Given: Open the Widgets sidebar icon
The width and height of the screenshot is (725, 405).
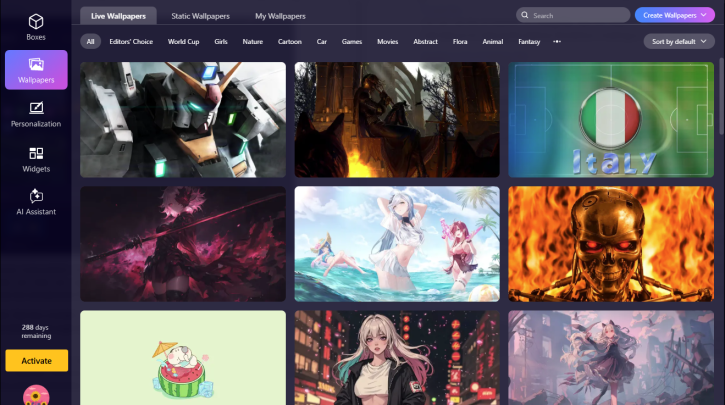Looking at the screenshot, I should point(36,153).
